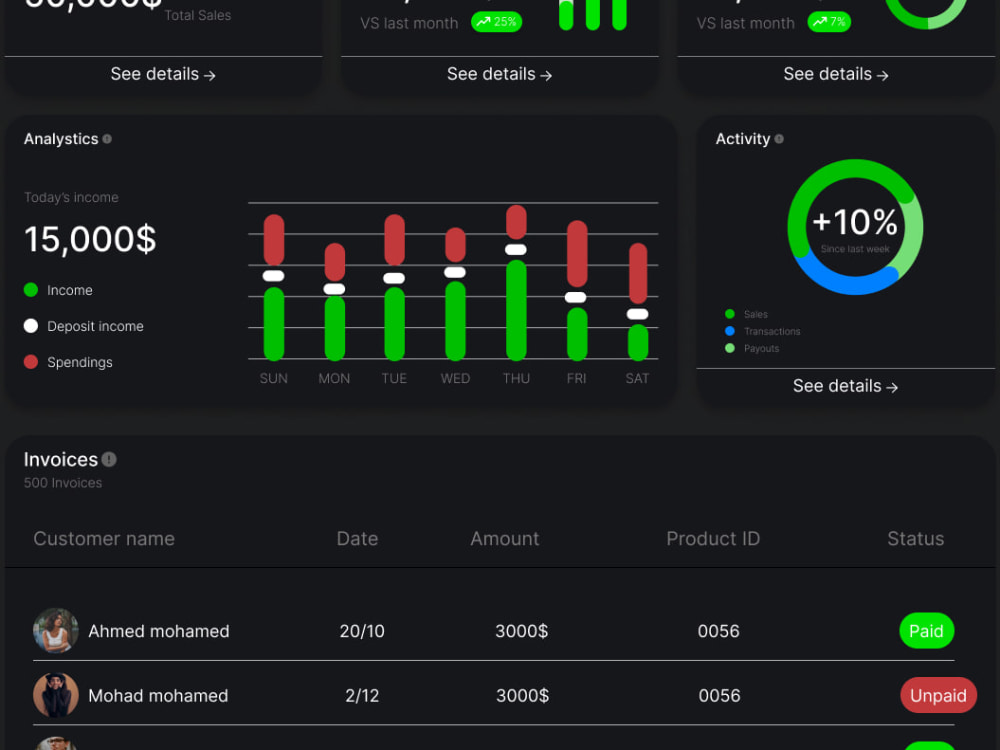1000x750 pixels.
Task: Open See details under Total Sales card
Action: point(163,74)
